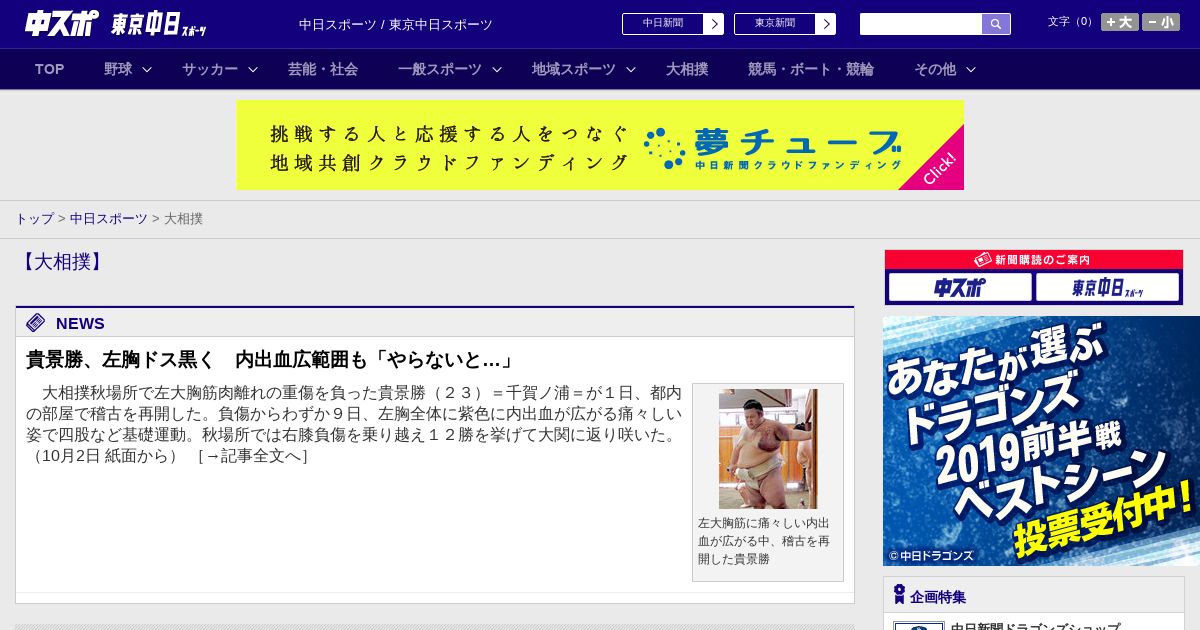1200x630 pixels.
Task: Expand the 一般スポーツ dropdown chevron
Action: [x=496, y=69]
